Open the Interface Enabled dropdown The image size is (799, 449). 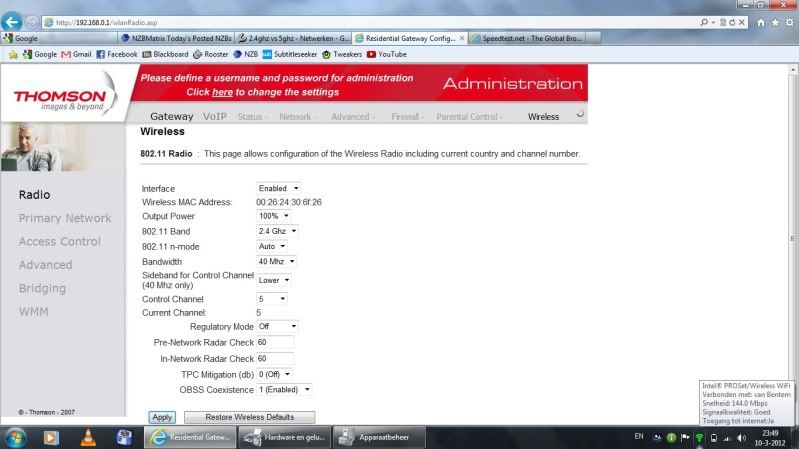pyautogui.click(x=279, y=188)
